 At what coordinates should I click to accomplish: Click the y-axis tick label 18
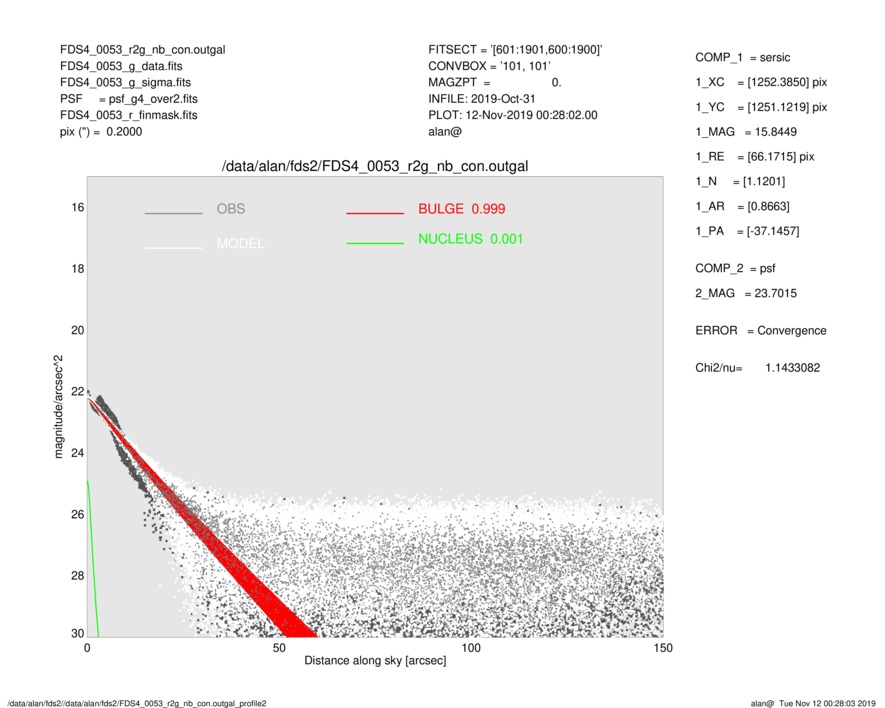tap(77, 269)
